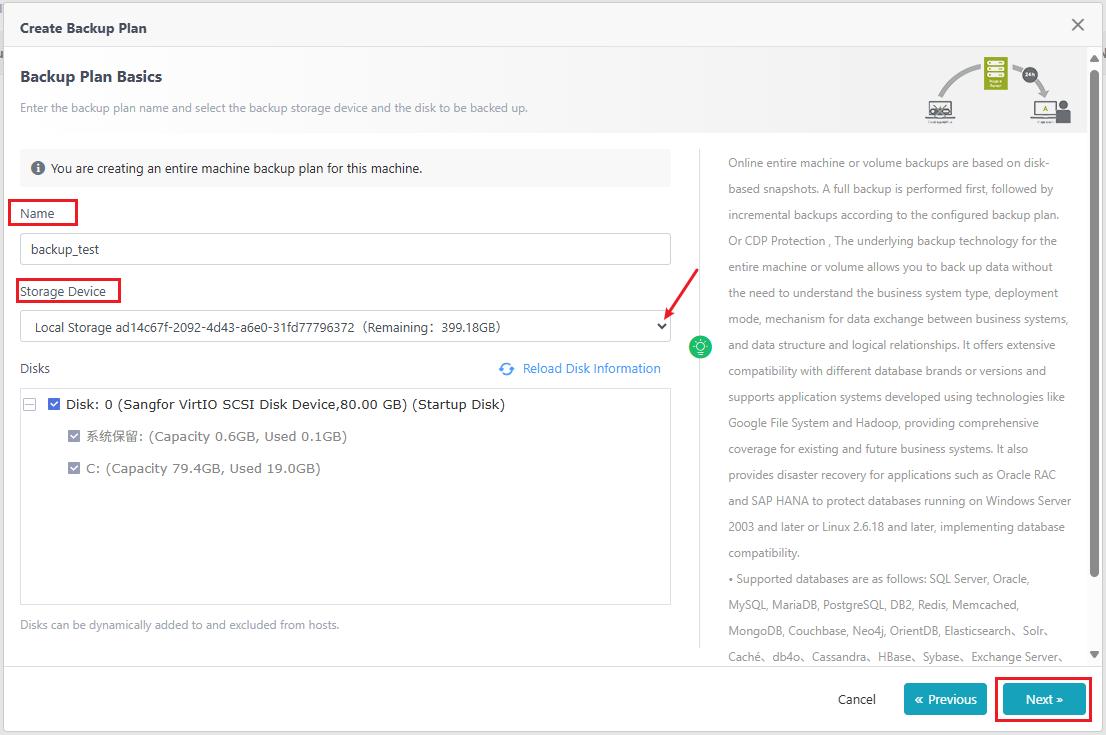Click the backup workflow illustration in header

tap(998, 90)
